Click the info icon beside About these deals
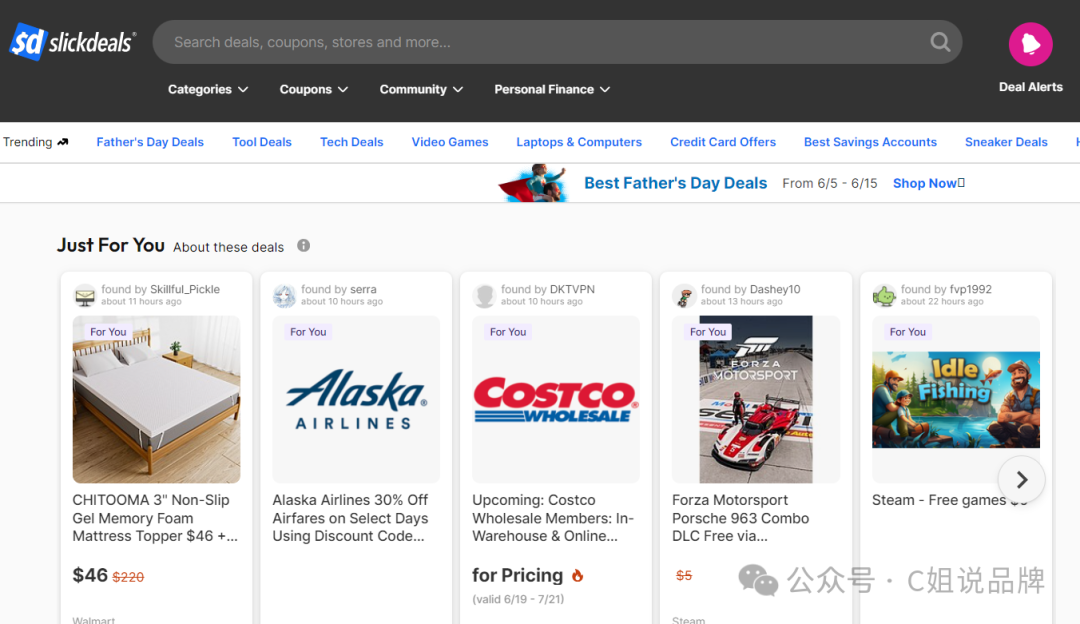 tap(304, 246)
